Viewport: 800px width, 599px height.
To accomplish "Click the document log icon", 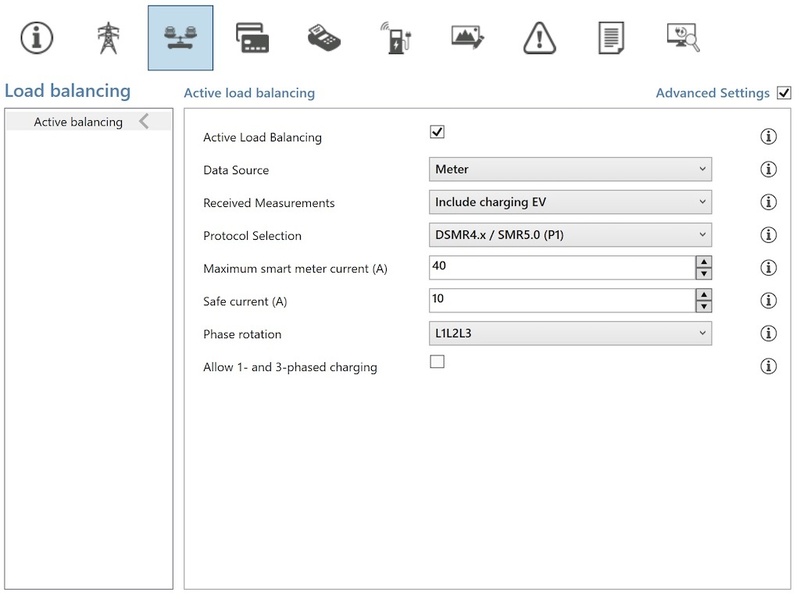I will point(611,38).
